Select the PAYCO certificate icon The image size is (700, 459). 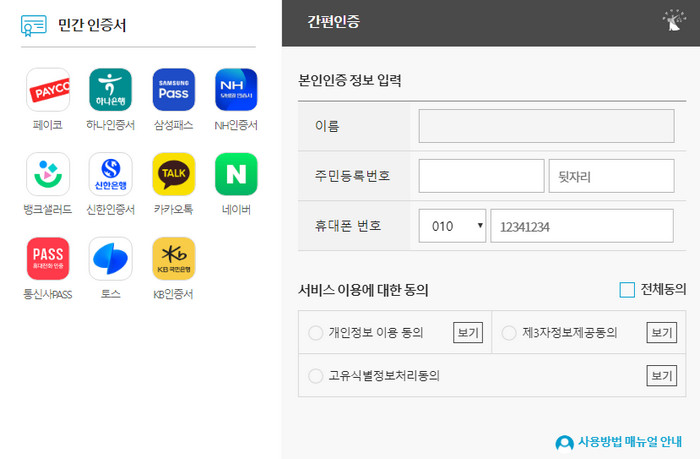pos(48,90)
